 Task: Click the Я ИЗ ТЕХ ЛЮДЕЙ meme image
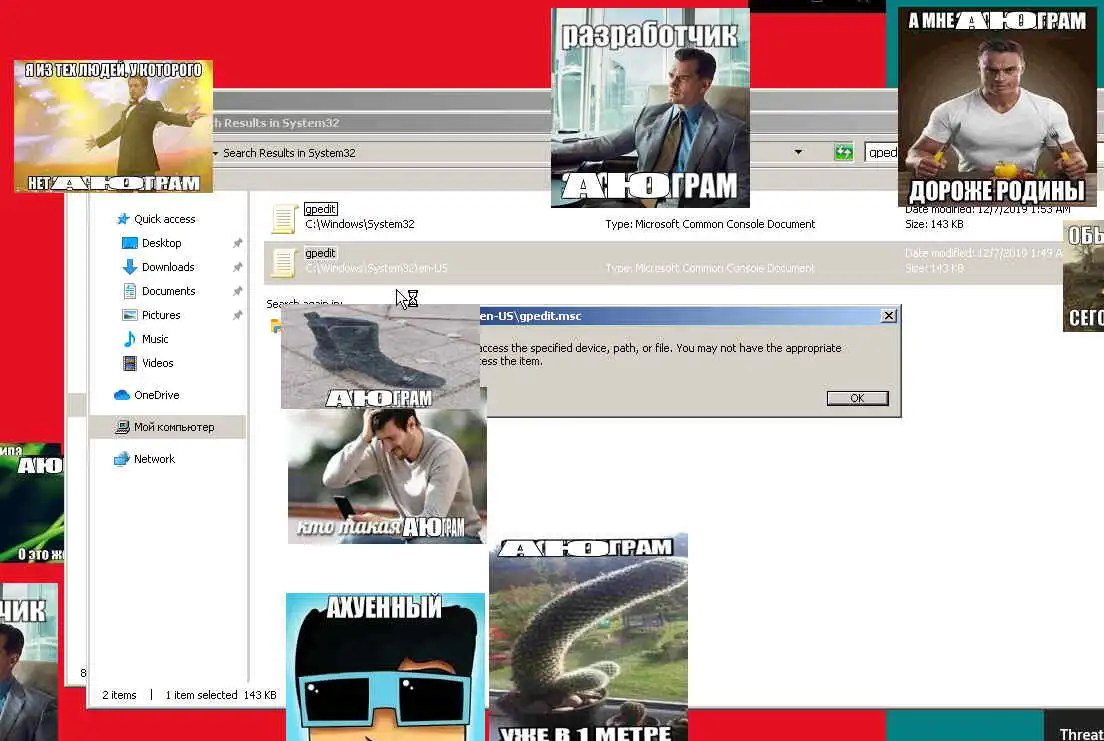113,127
